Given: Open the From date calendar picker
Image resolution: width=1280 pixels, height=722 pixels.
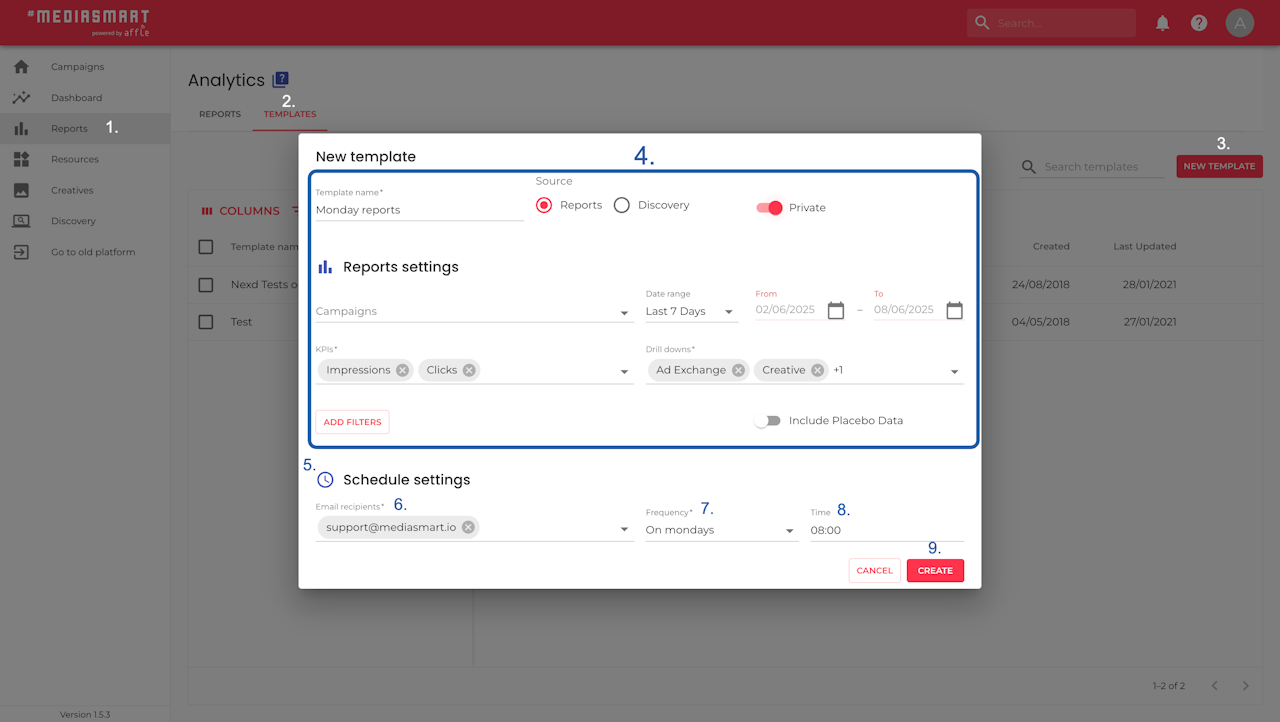Looking at the screenshot, I should 836,310.
